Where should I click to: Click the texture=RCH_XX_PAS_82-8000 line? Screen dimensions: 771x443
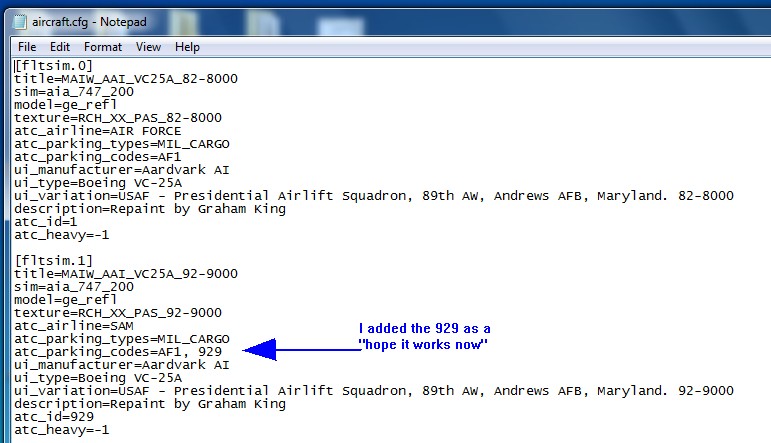[x=118, y=118]
